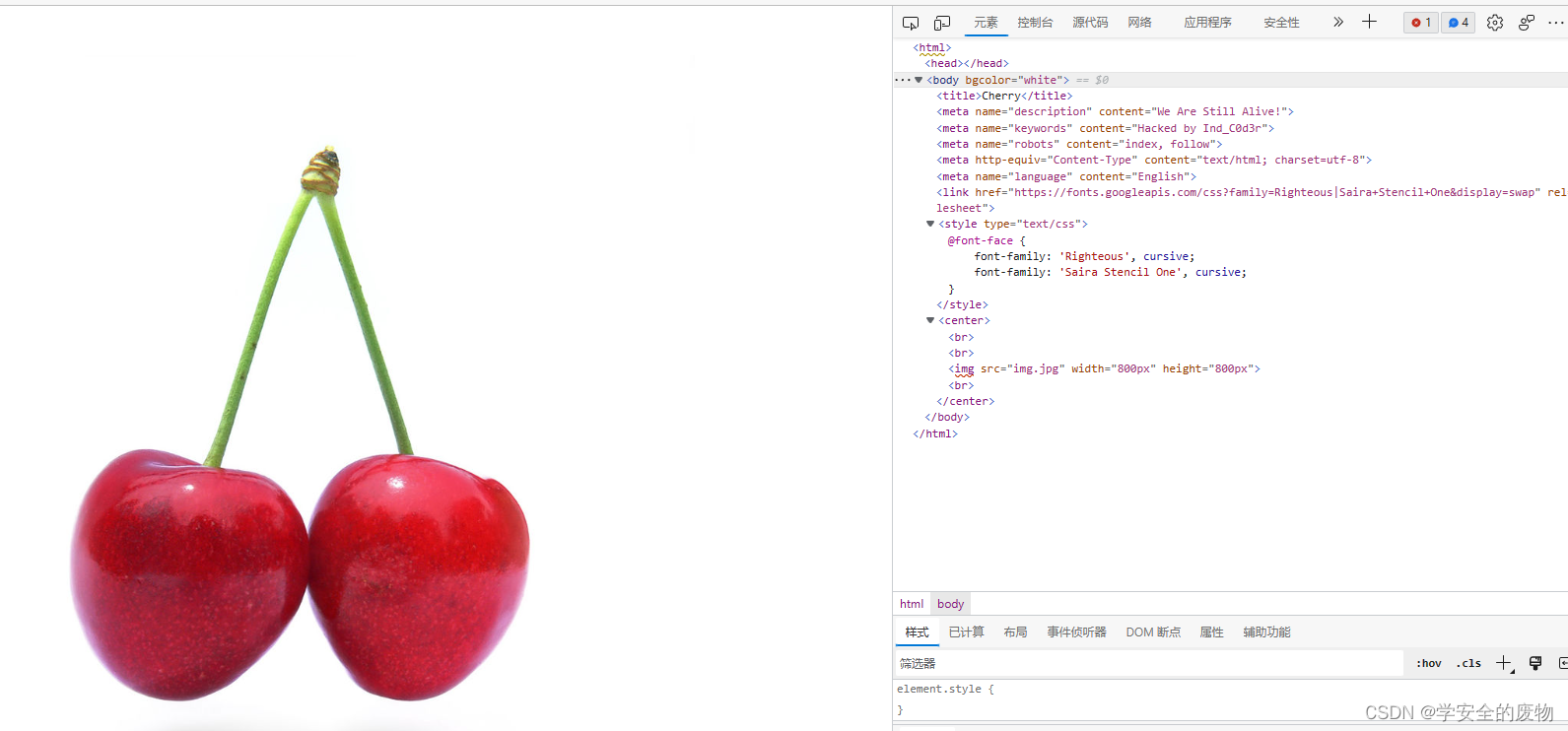This screenshot has width=1568, height=731.
Task: Click the html breadcrumb
Action: click(x=912, y=604)
